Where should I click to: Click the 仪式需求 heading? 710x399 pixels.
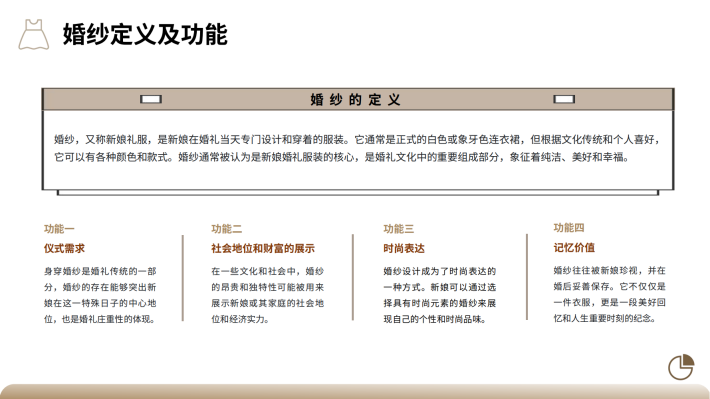64,248
